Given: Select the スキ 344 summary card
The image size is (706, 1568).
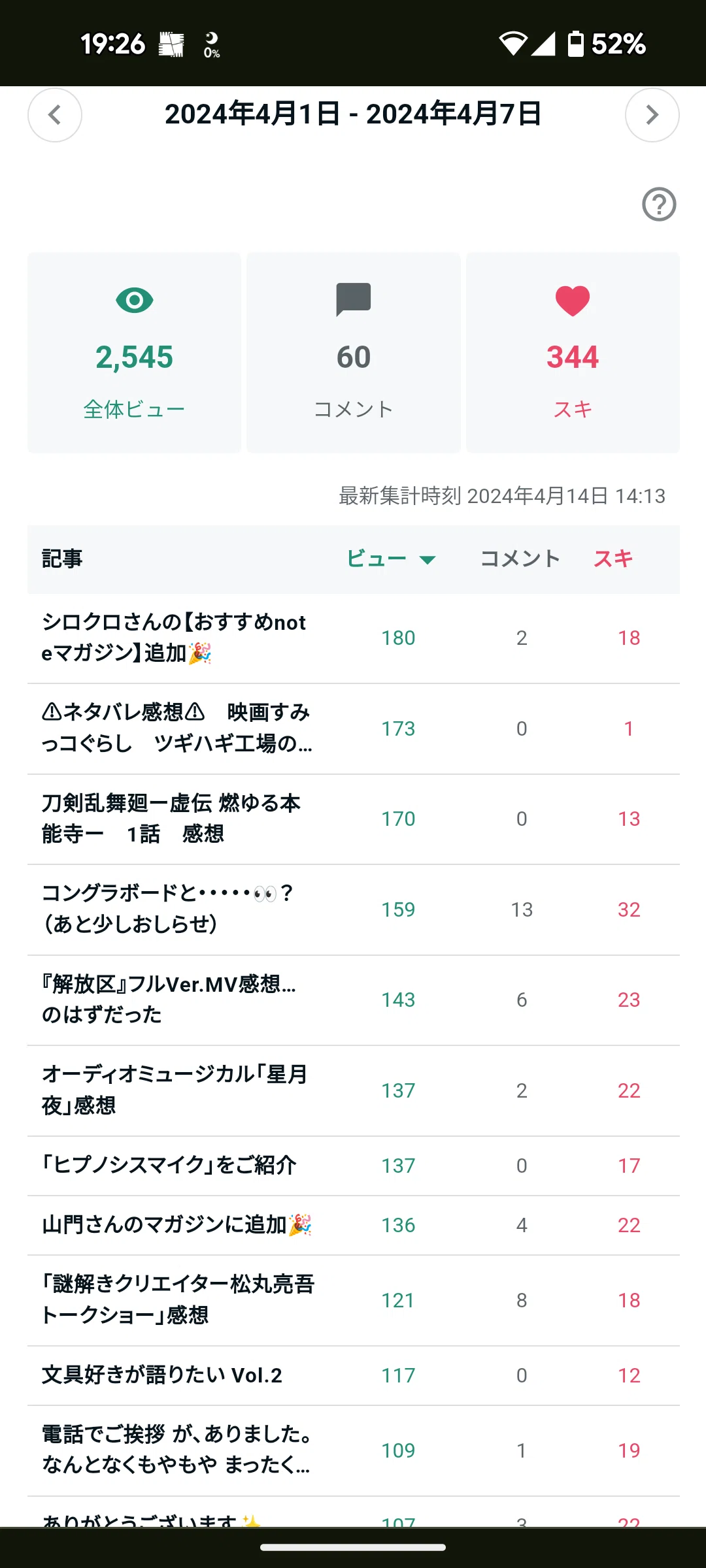Looking at the screenshot, I should (x=573, y=353).
